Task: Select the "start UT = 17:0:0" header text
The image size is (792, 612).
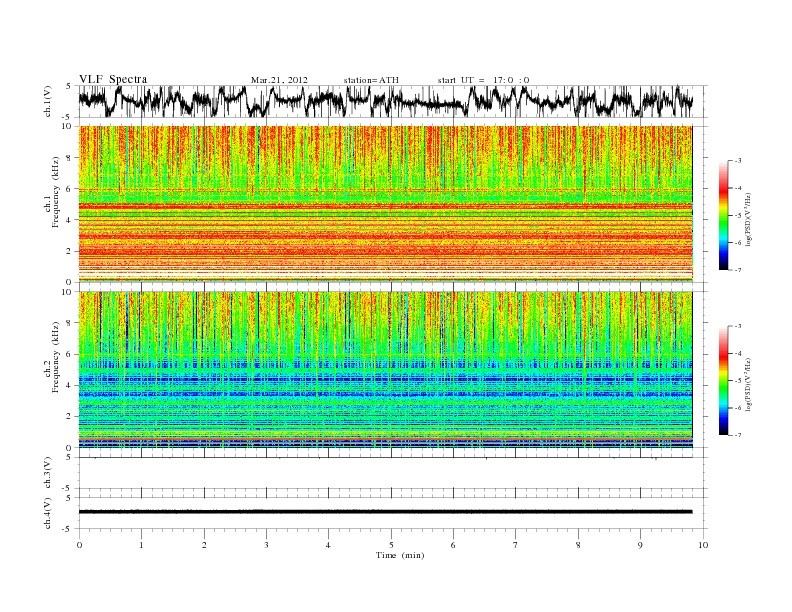Action: click(x=484, y=80)
